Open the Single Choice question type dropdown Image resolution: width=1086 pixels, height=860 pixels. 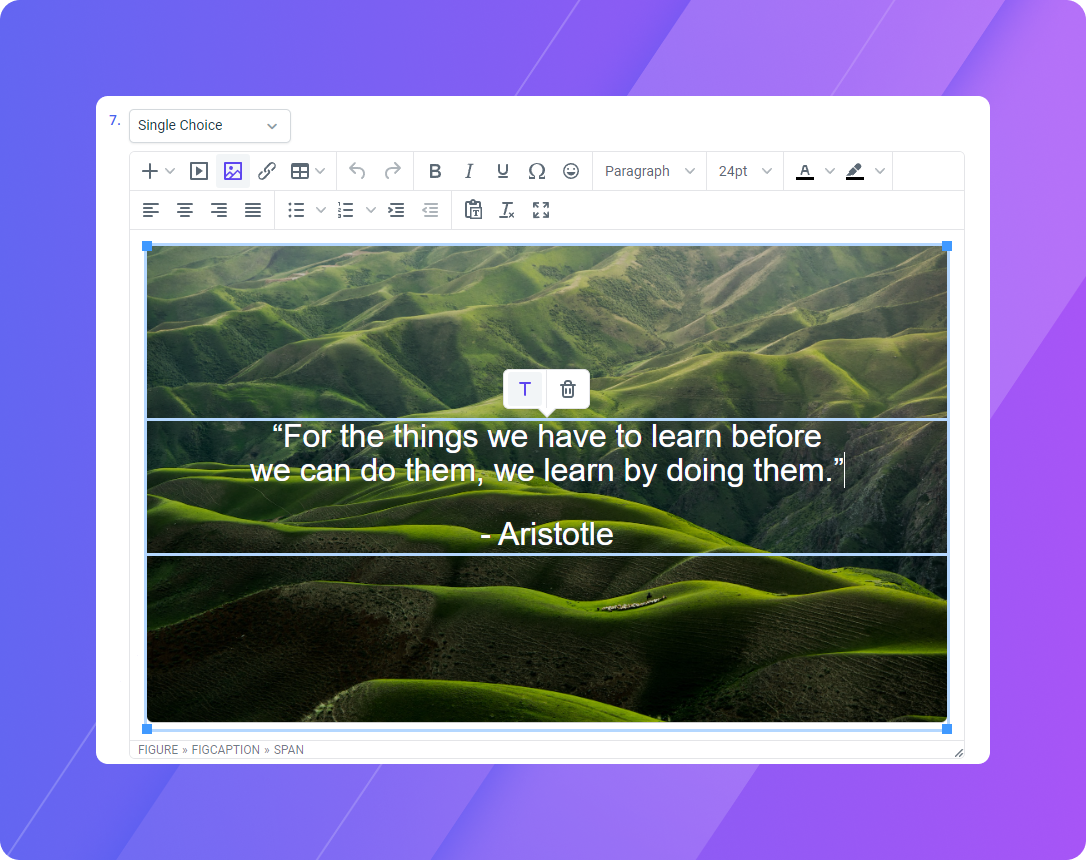click(x=209, y=125)
